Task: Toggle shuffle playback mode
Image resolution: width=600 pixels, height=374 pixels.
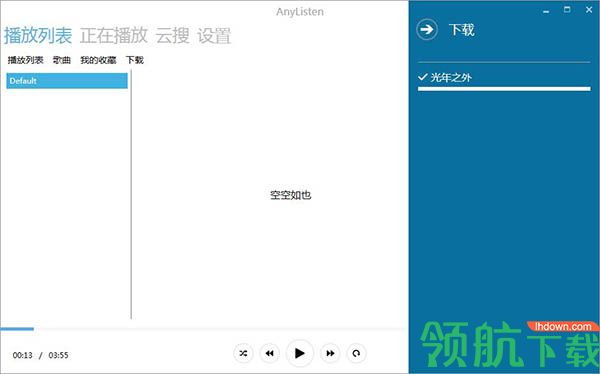Action: click(x=243, y=353)
